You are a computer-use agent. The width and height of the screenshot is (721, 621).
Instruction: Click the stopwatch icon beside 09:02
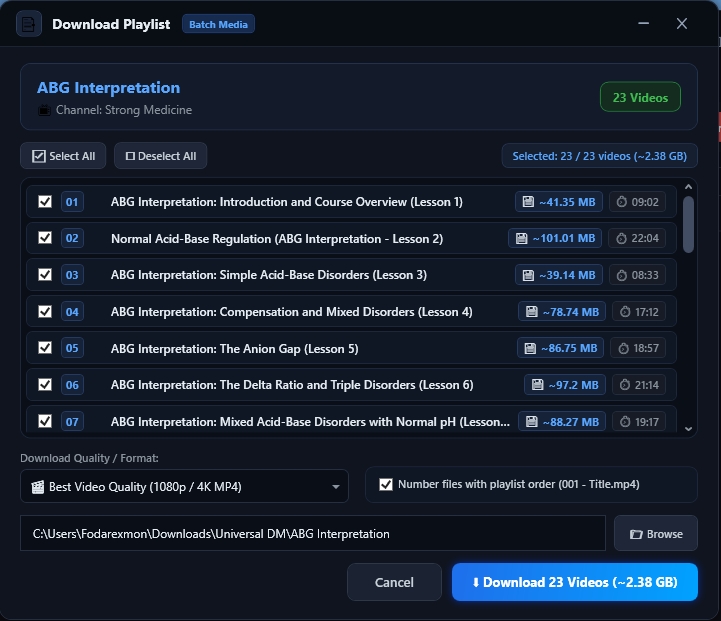tap(622, 202)
